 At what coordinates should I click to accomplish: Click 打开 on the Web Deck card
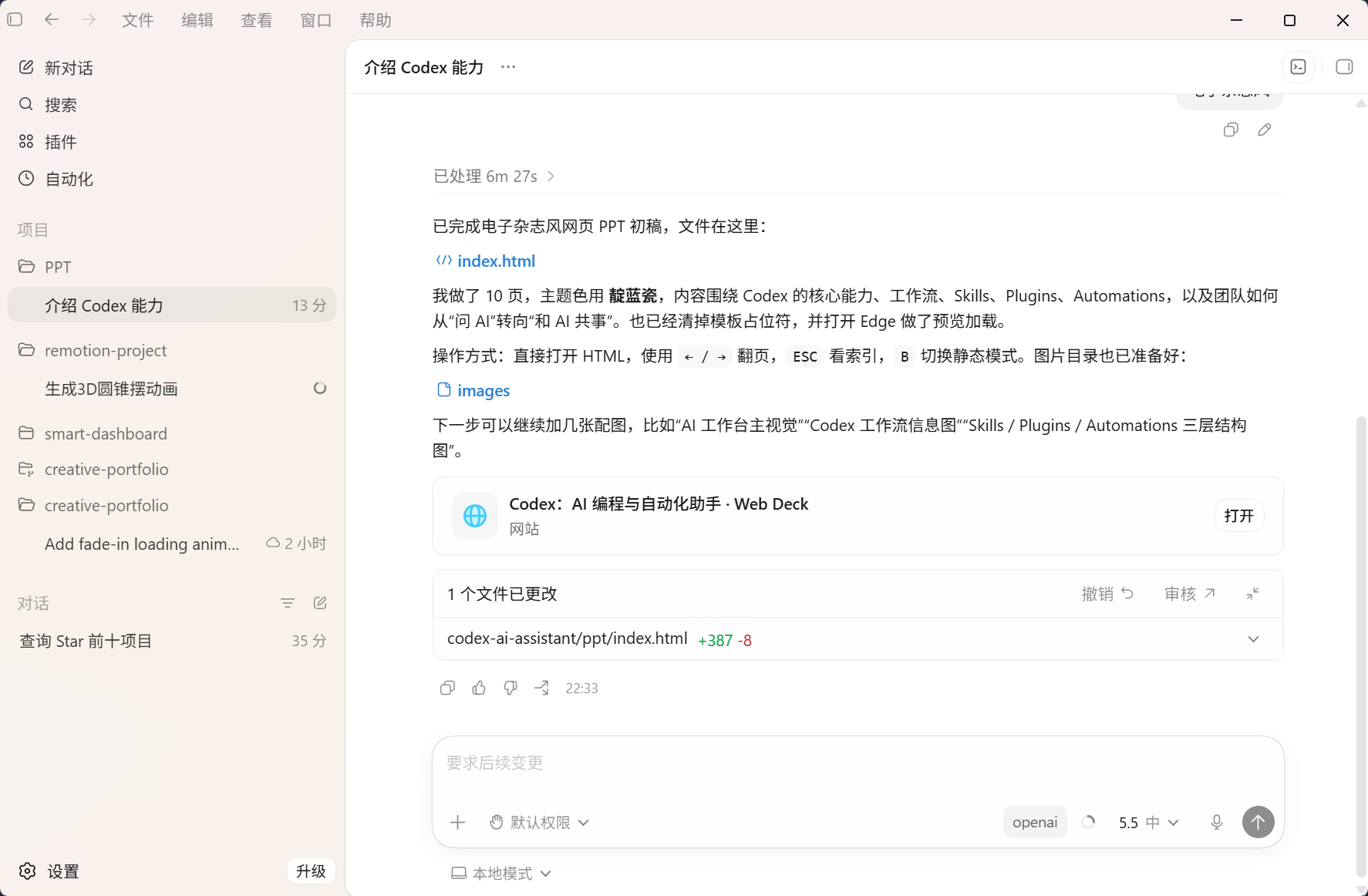[x=1239, y=516]
